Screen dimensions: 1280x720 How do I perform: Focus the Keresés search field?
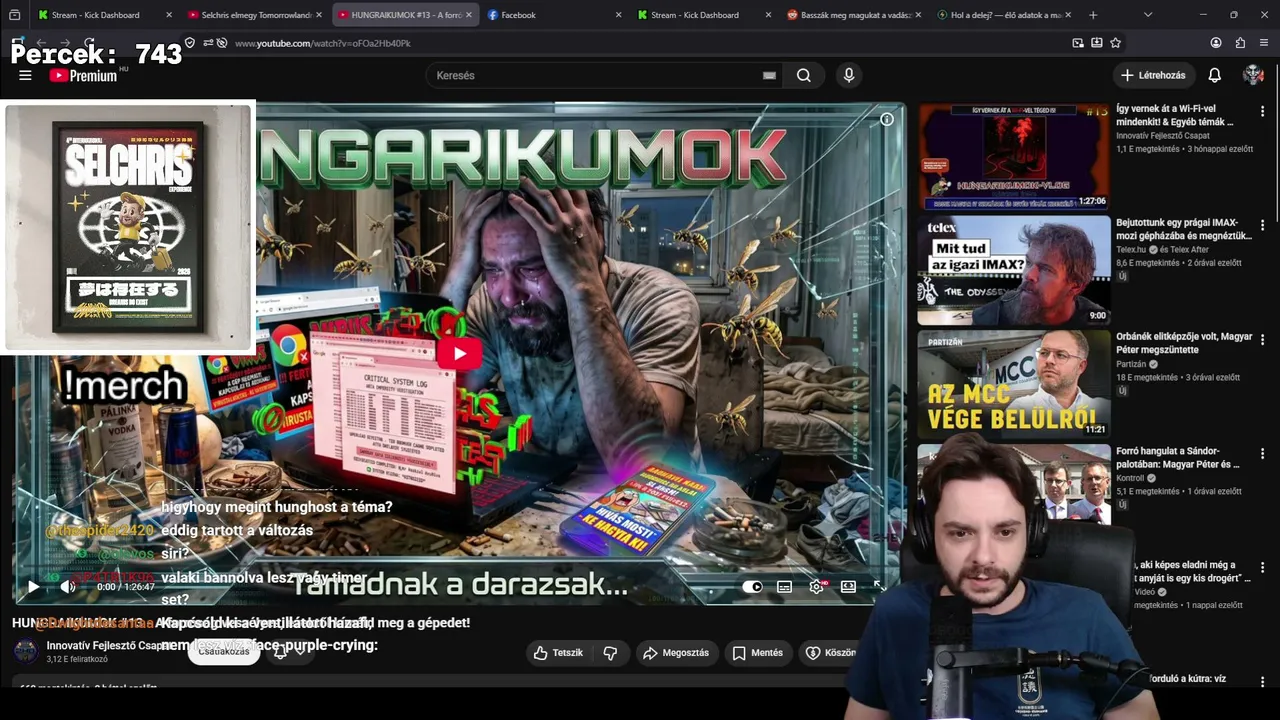coord(605,75)
